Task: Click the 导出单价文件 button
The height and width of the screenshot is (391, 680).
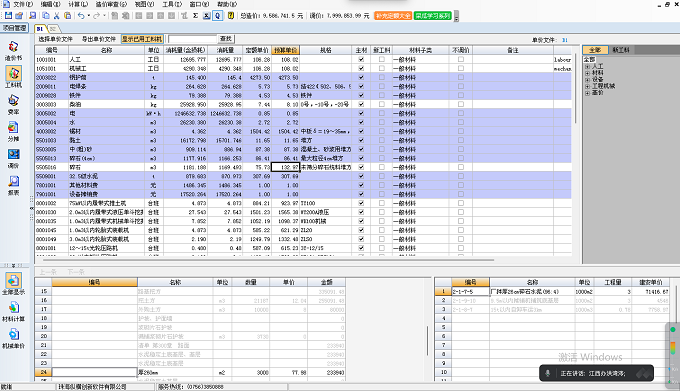Action: point(99,39)
